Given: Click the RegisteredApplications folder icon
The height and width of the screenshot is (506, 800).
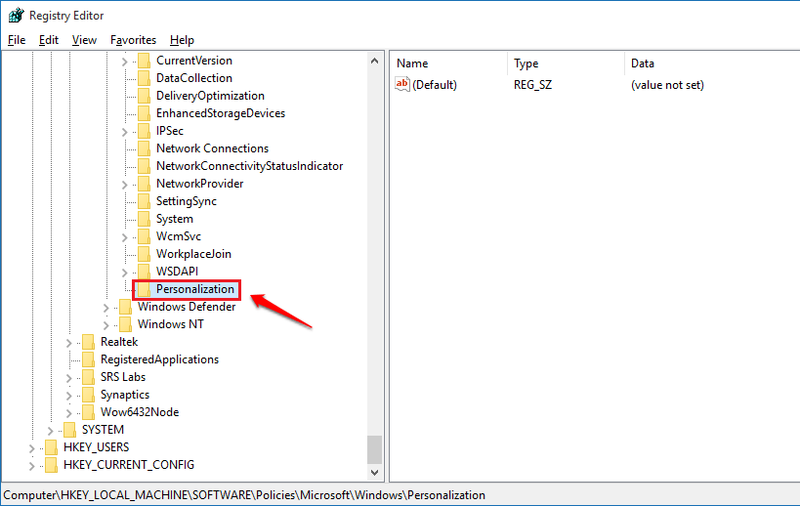Looking at the screenshot, I should 88,360.
